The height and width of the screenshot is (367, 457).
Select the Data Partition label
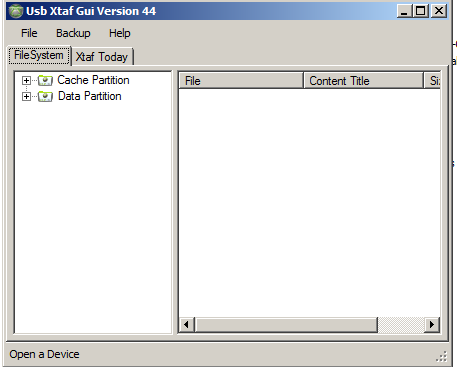coord(90,96)
